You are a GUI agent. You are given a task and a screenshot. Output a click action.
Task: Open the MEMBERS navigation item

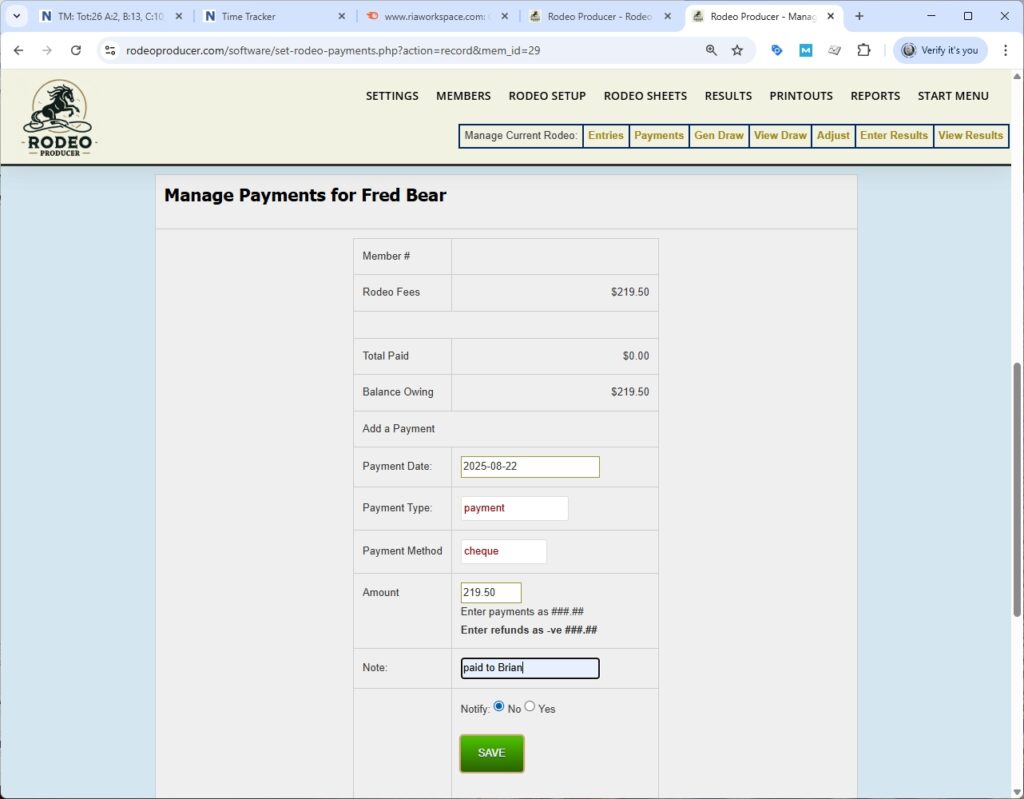[x=463, y=96]
